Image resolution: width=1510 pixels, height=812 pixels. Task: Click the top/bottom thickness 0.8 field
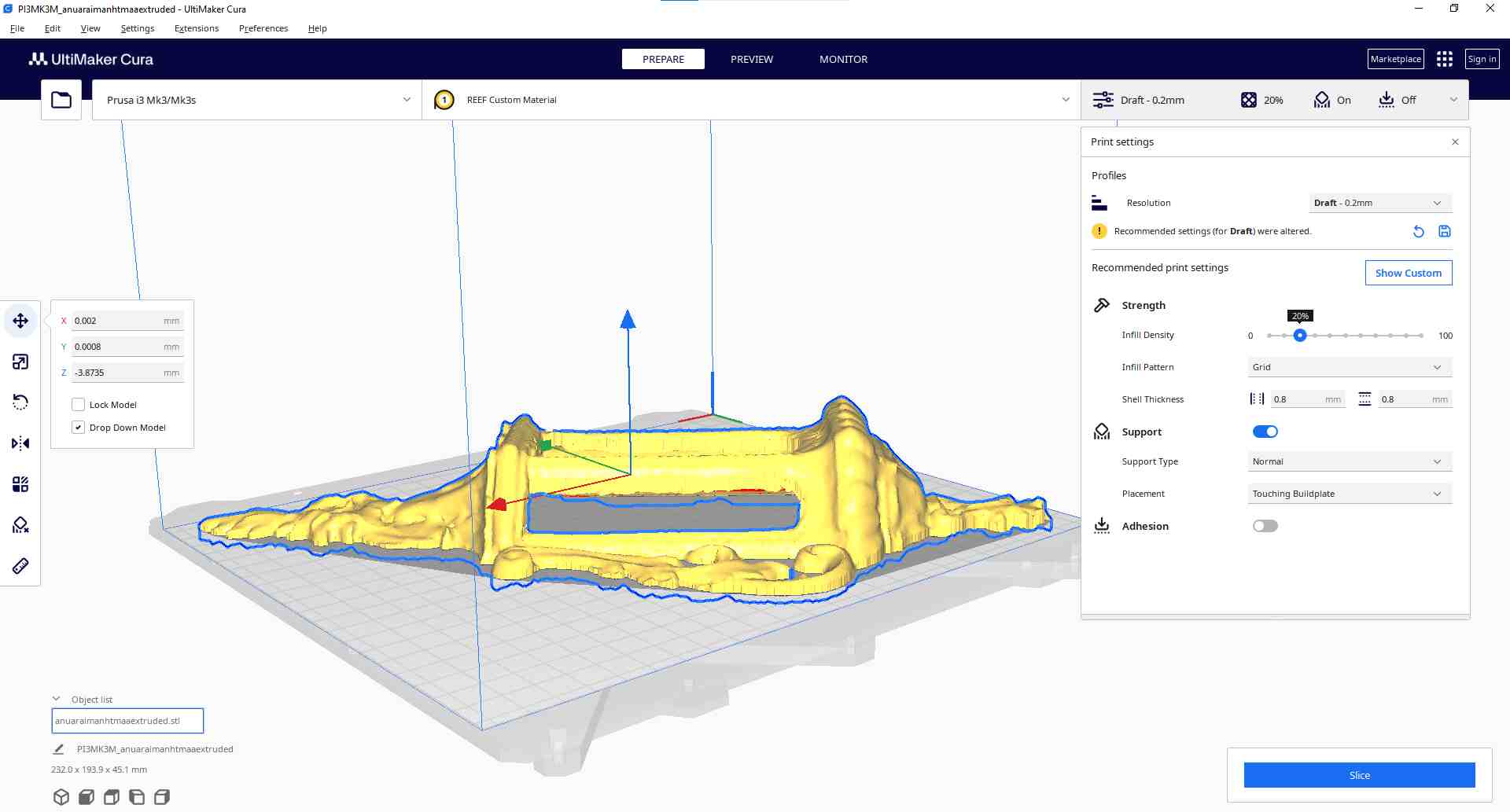coord(1415,399)
